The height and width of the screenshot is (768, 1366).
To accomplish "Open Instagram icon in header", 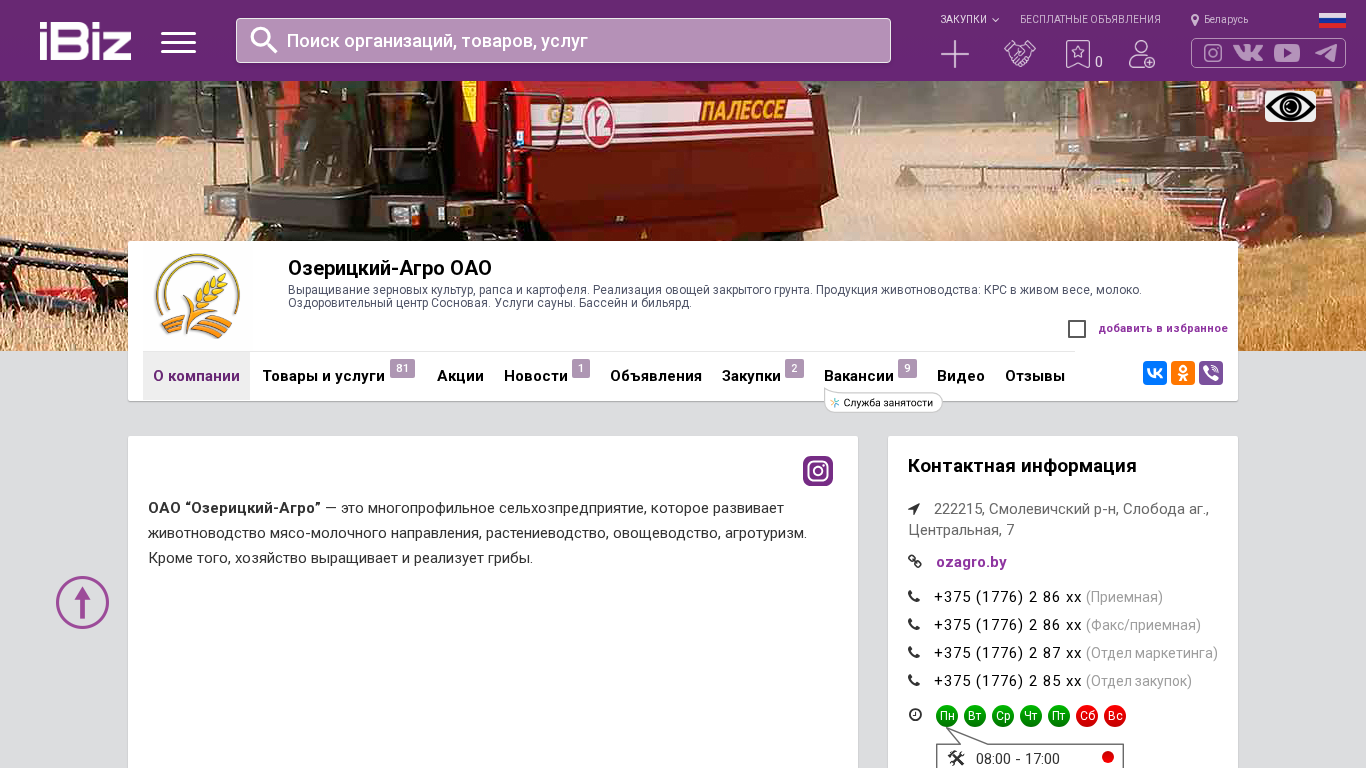I will [x=1213, y=53].
